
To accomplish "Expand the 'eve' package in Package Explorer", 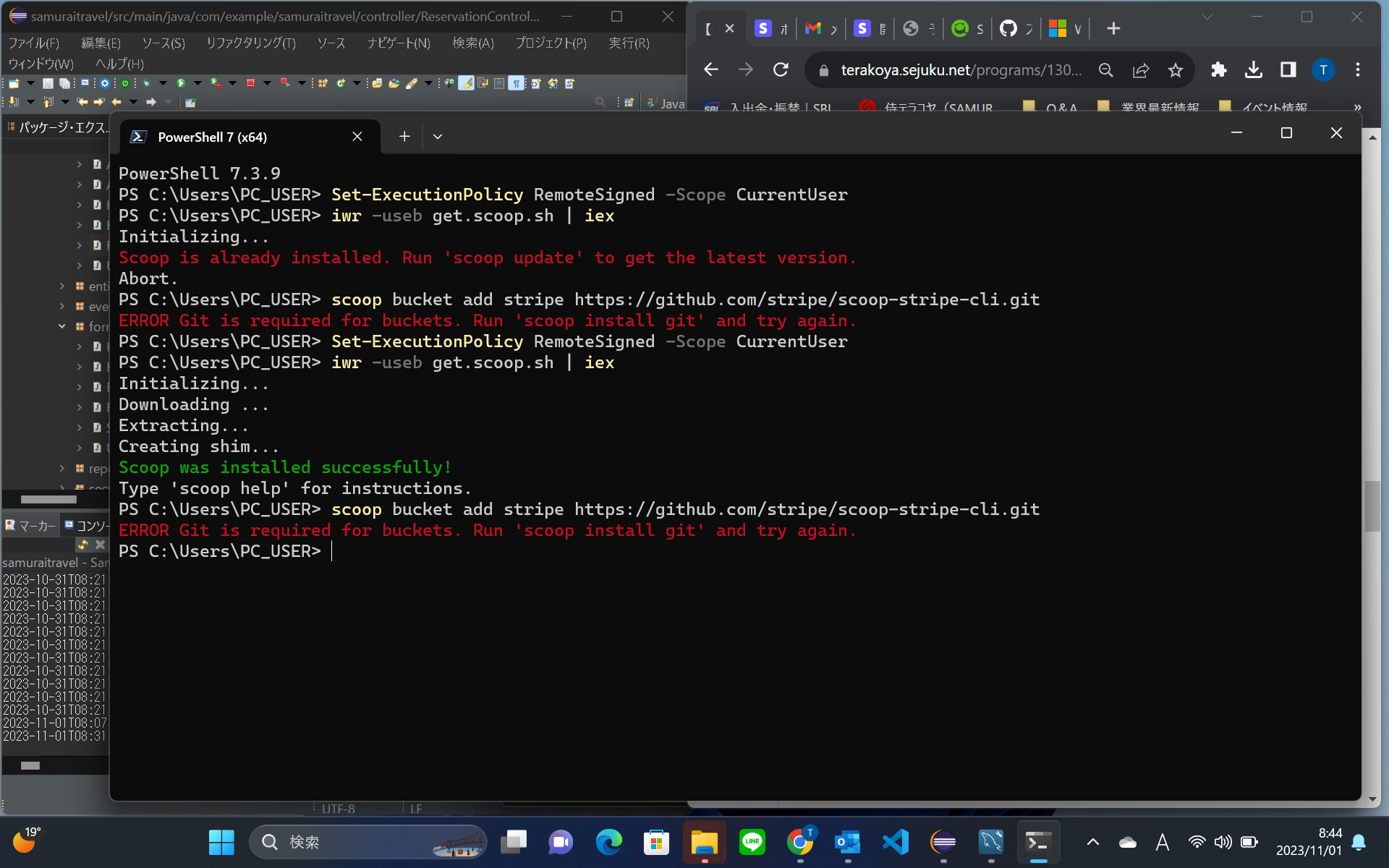I will (x=62, y=307).
